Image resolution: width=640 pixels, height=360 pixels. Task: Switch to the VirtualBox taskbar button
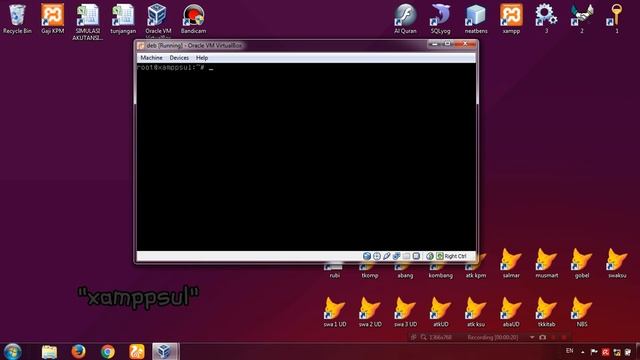165,351
